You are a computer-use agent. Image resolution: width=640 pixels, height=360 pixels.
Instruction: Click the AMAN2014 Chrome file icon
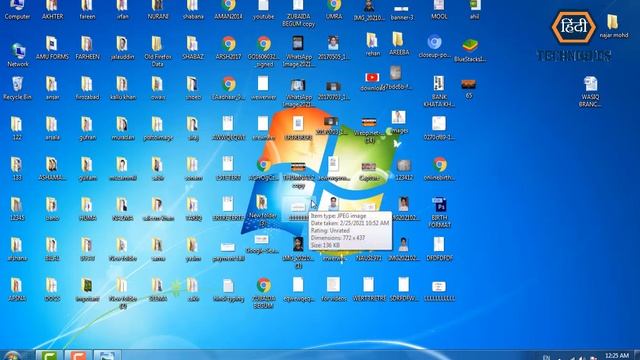229,10
